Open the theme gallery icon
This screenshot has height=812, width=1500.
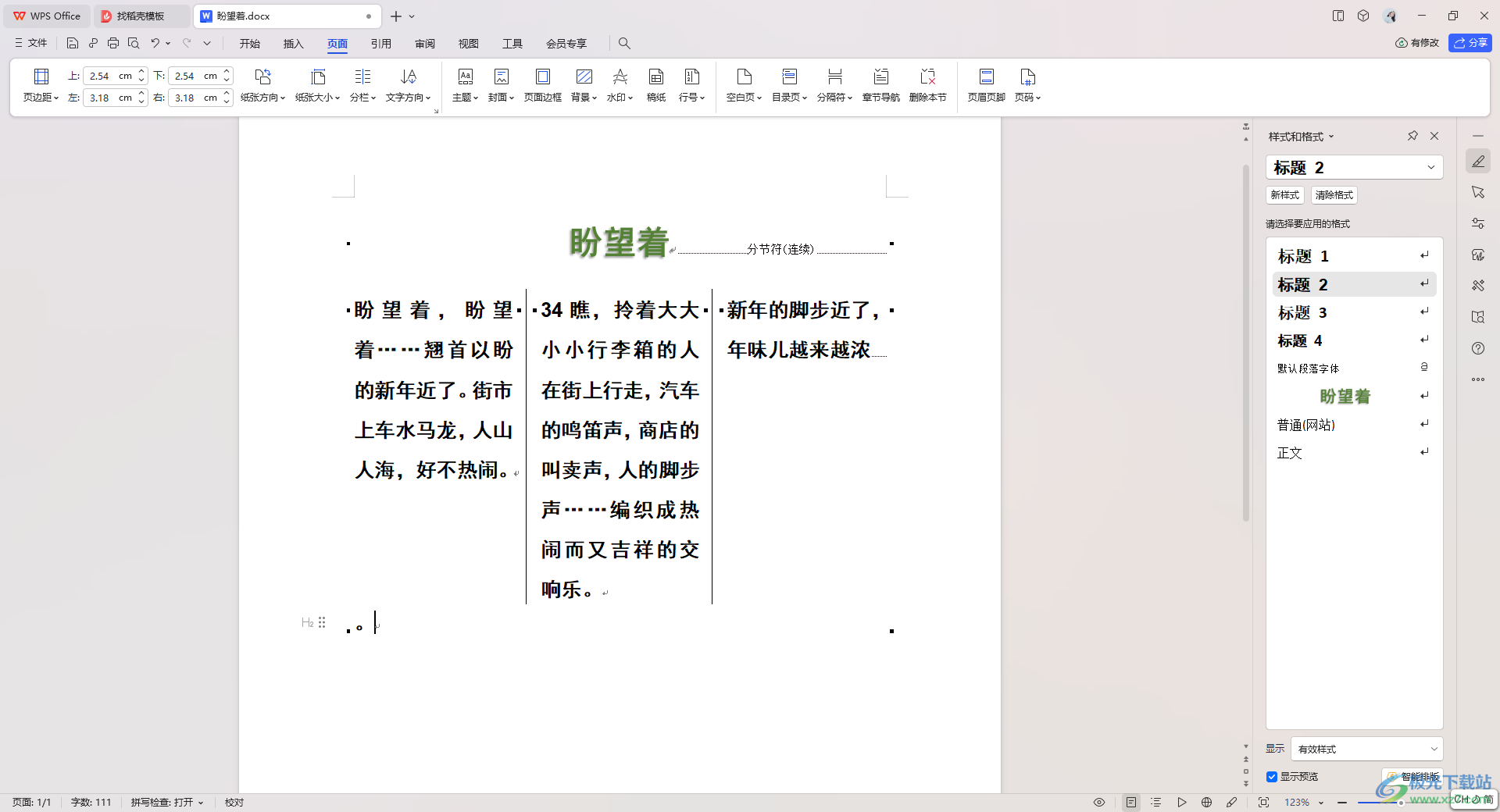coord(465,77)
